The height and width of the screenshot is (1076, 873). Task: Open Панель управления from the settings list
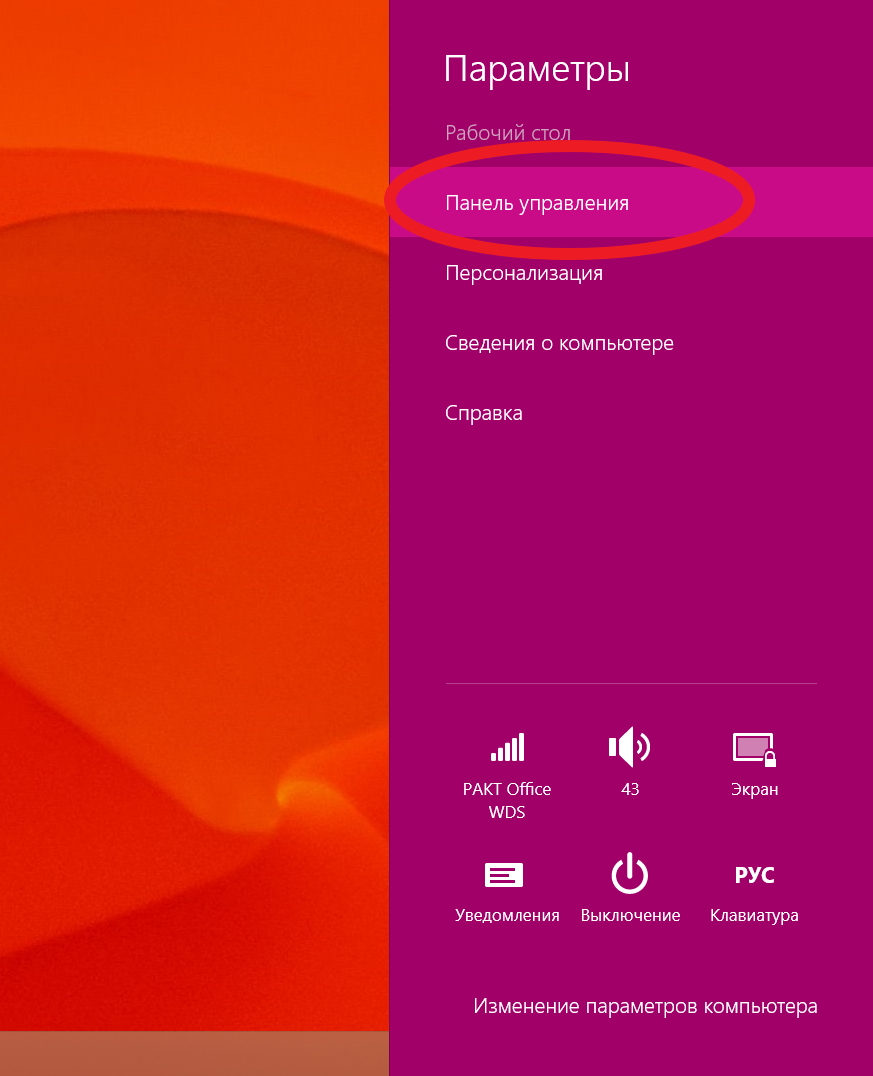click(x=537, y=203)
